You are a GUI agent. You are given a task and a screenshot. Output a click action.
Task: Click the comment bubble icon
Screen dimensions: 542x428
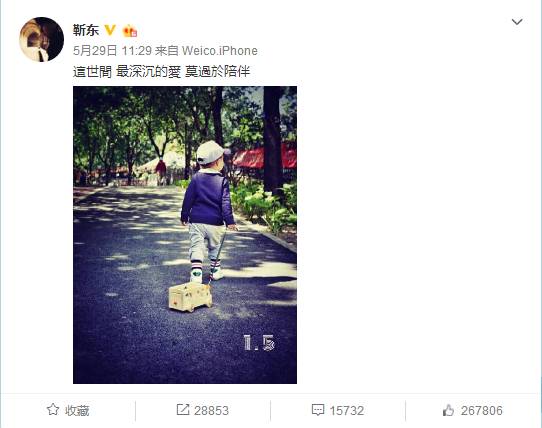click(x=318, y=410)
